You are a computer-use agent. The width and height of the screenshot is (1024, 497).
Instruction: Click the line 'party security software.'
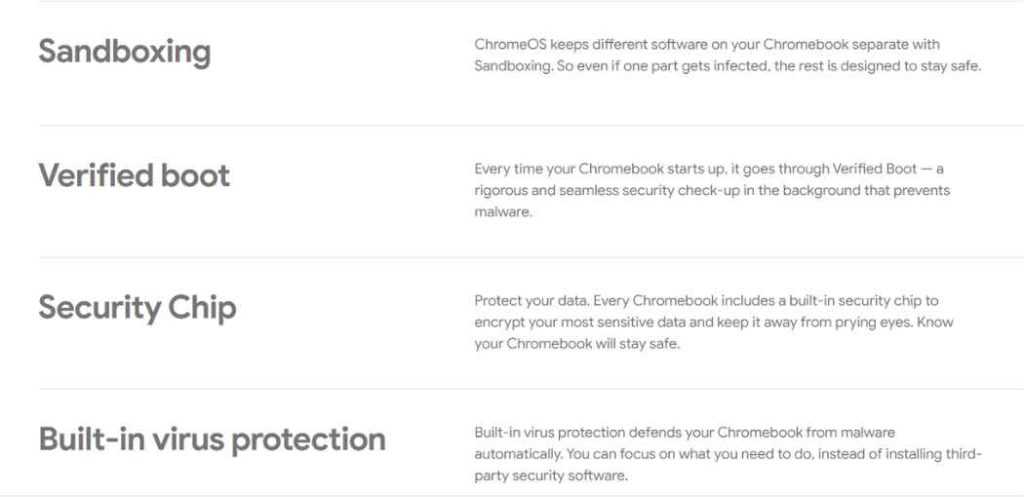click(x=551, y=475)
